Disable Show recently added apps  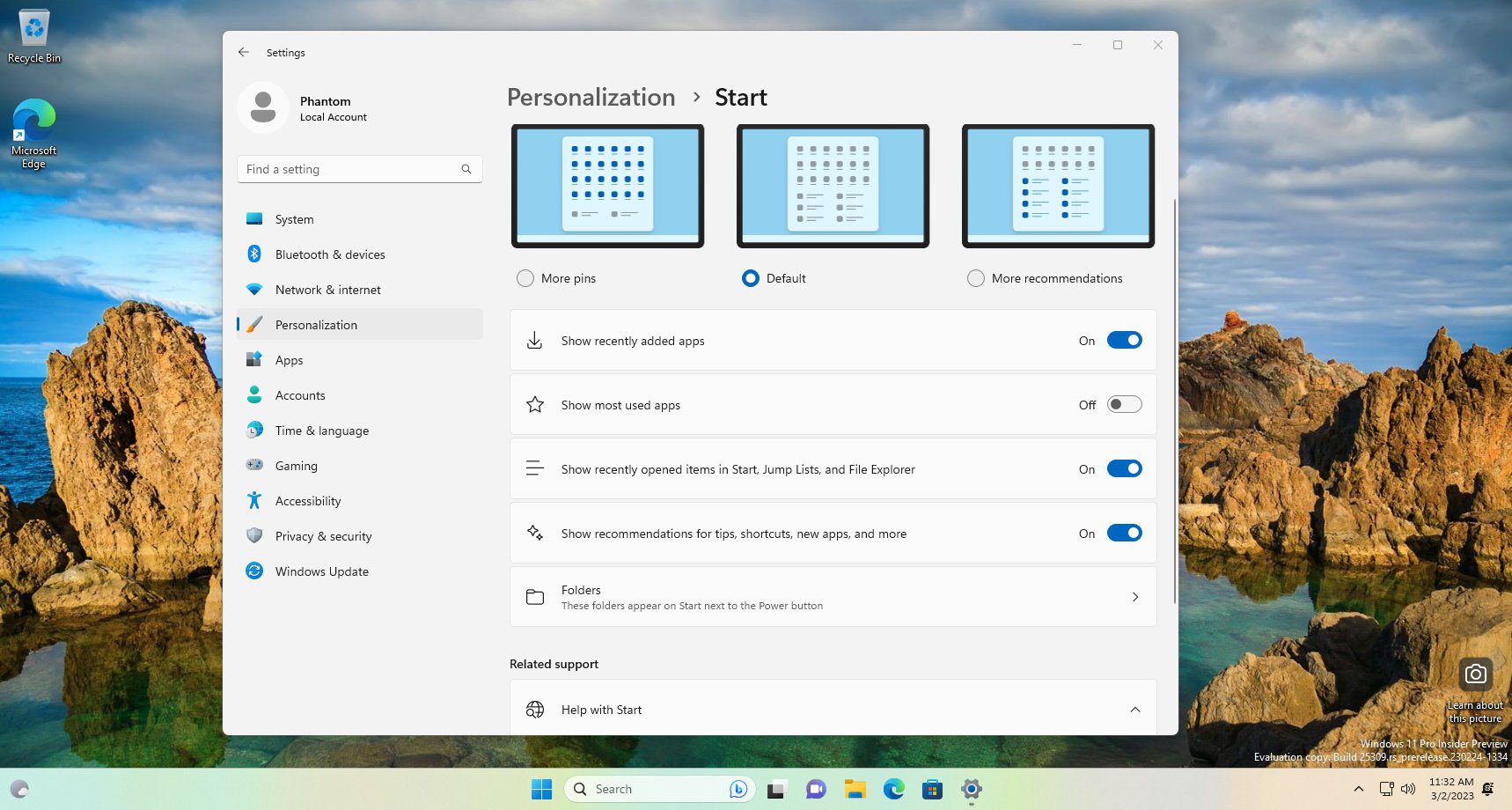tap(1124, 340)
